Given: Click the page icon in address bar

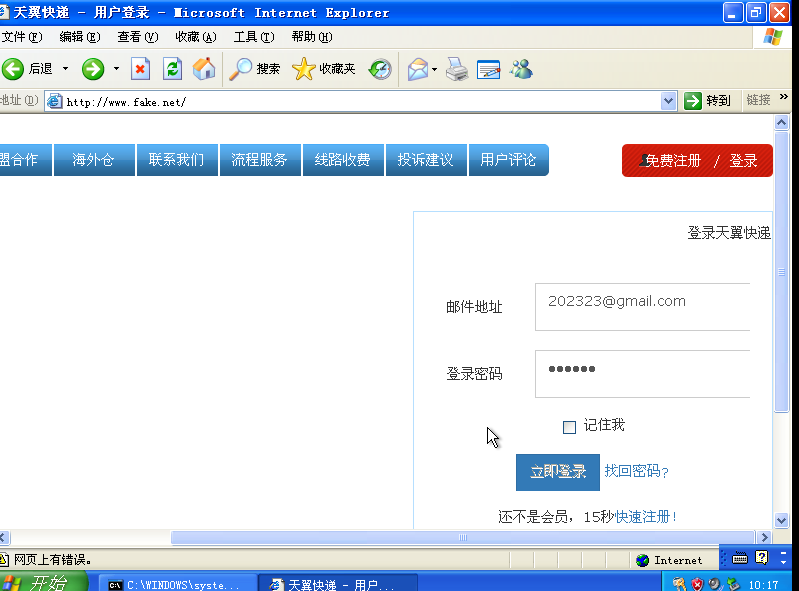Looking at the screenshot, I should click(x=55, y=101).
